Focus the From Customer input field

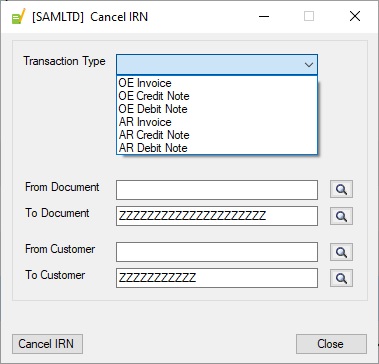pos(217,252)
